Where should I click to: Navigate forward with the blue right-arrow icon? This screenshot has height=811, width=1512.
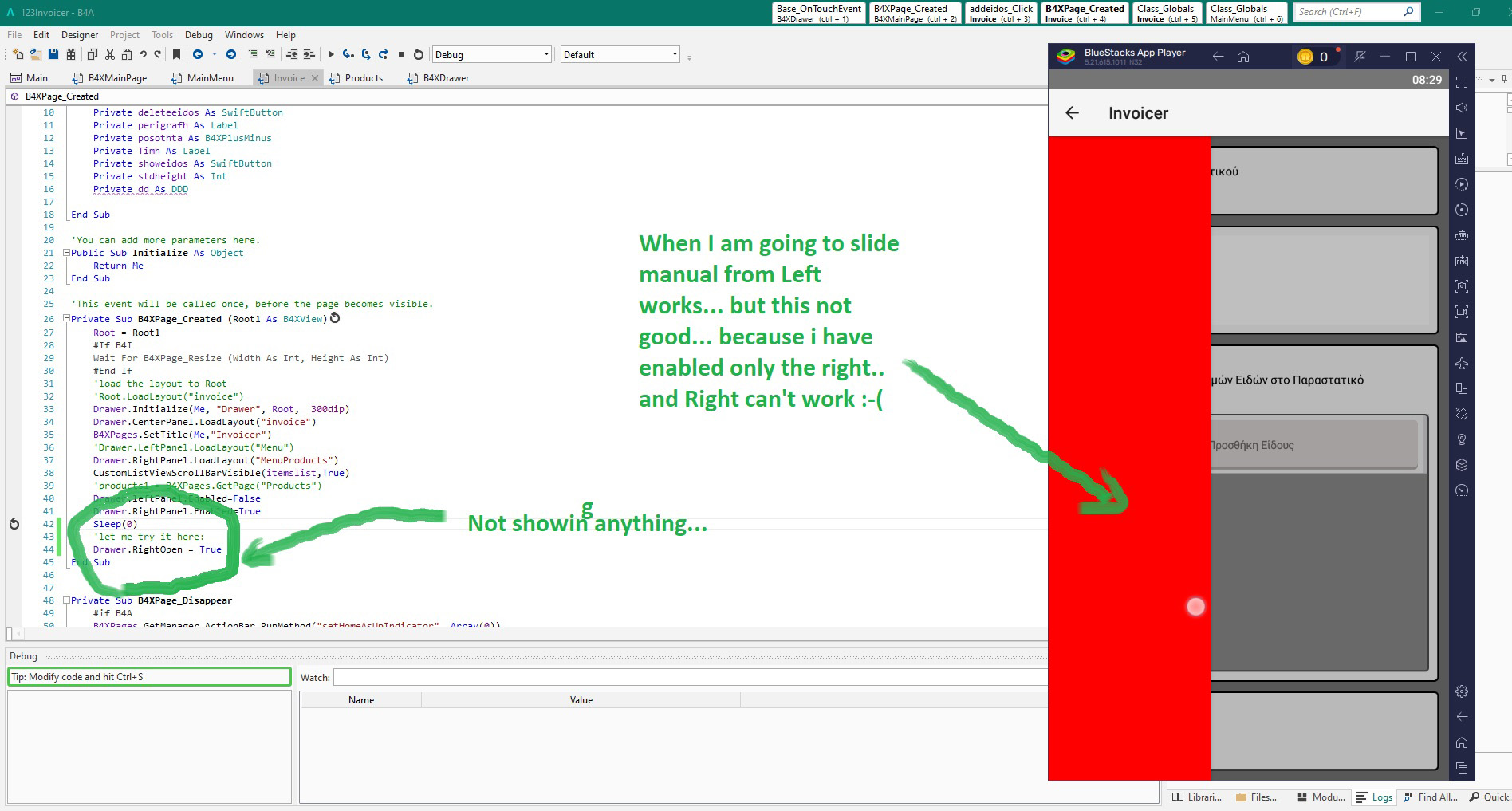[x=231, y=54]
